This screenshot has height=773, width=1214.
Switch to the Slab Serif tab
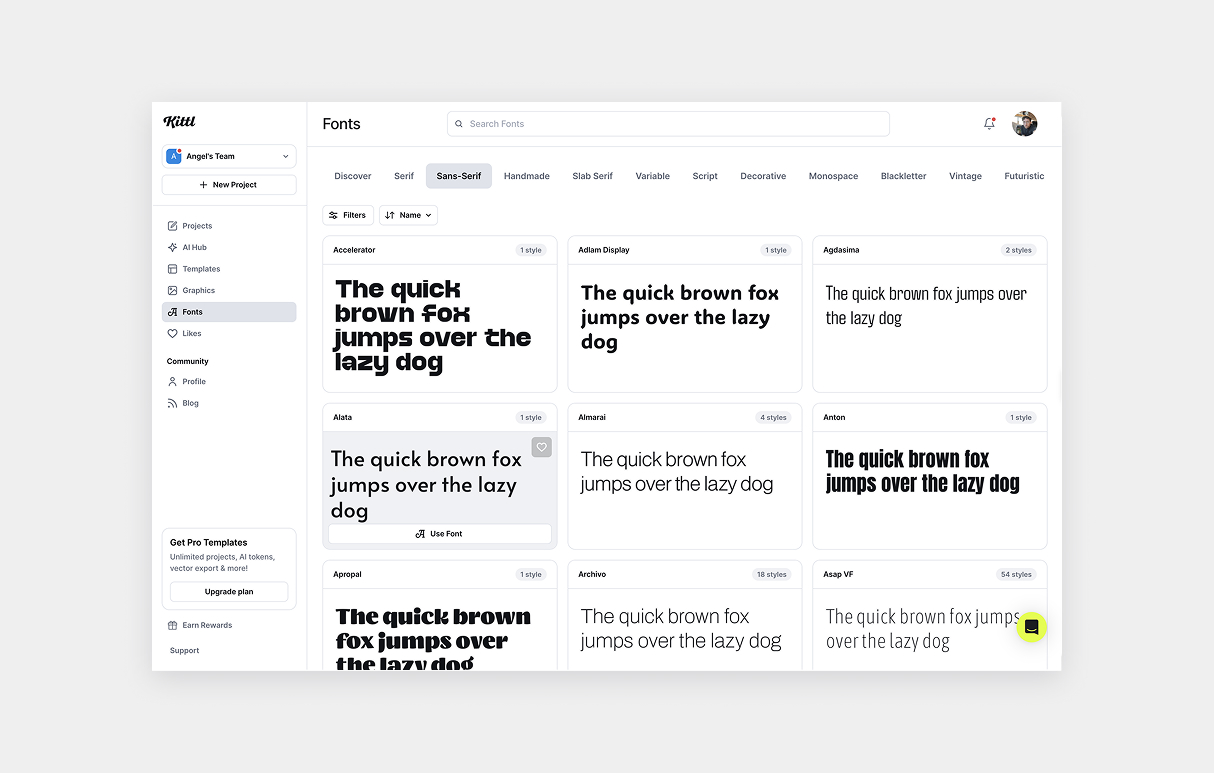click(x=593, y=176)
